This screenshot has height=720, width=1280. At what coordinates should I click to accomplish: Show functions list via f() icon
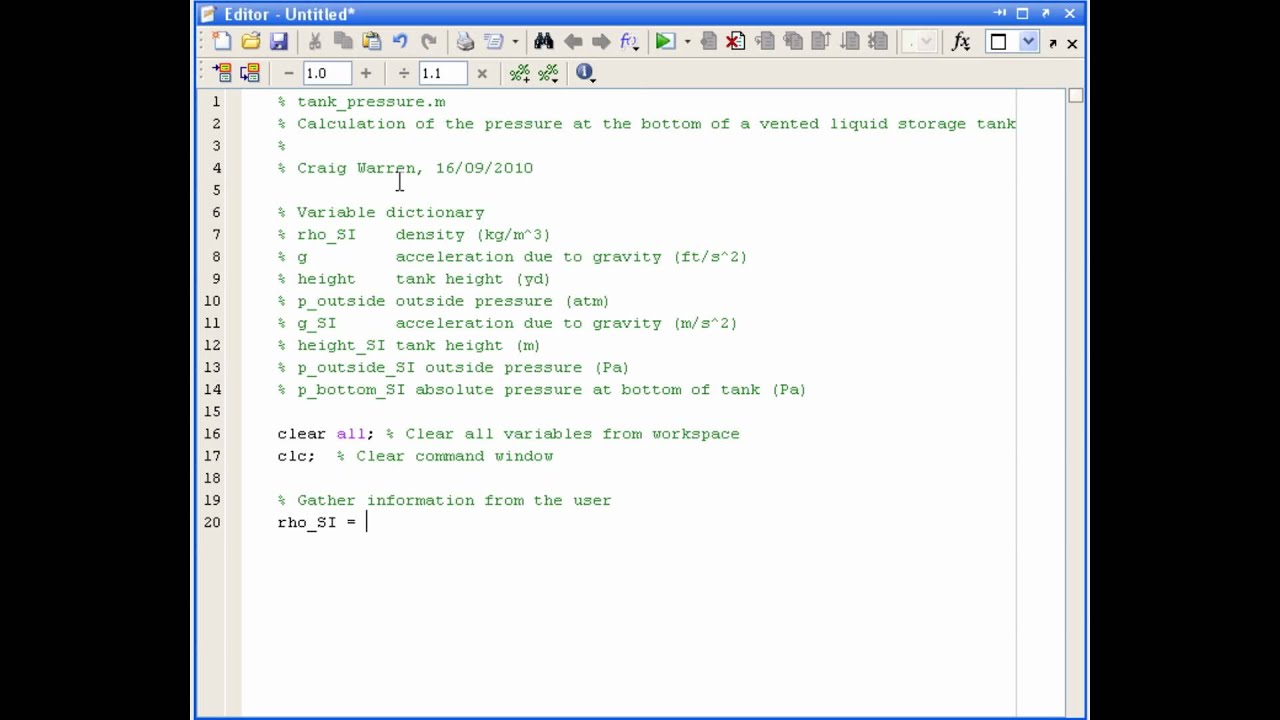pyautogui.click(x=629, y=42)
